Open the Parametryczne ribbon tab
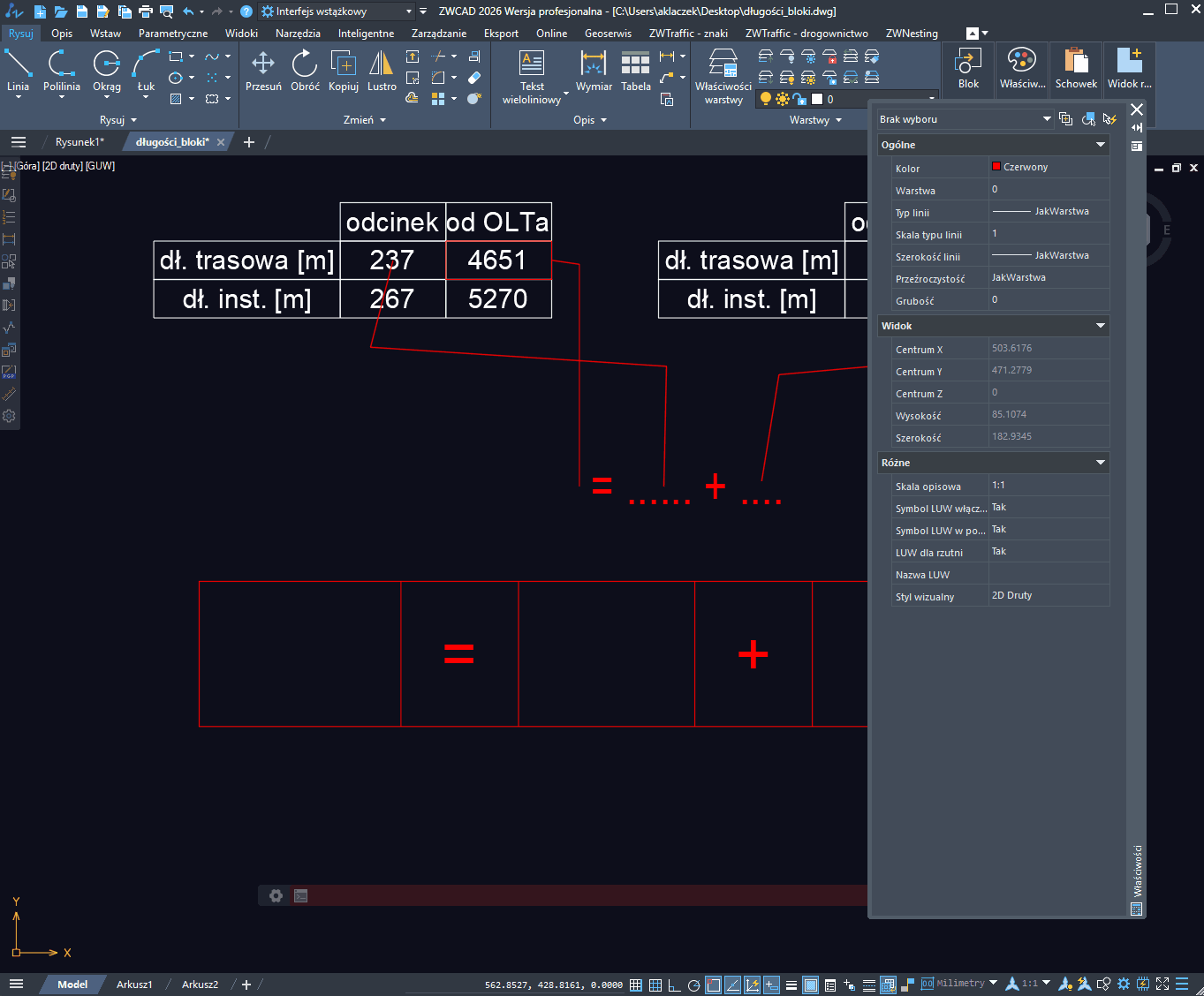Screen dimensions: 1204x996 click(173, 34)
